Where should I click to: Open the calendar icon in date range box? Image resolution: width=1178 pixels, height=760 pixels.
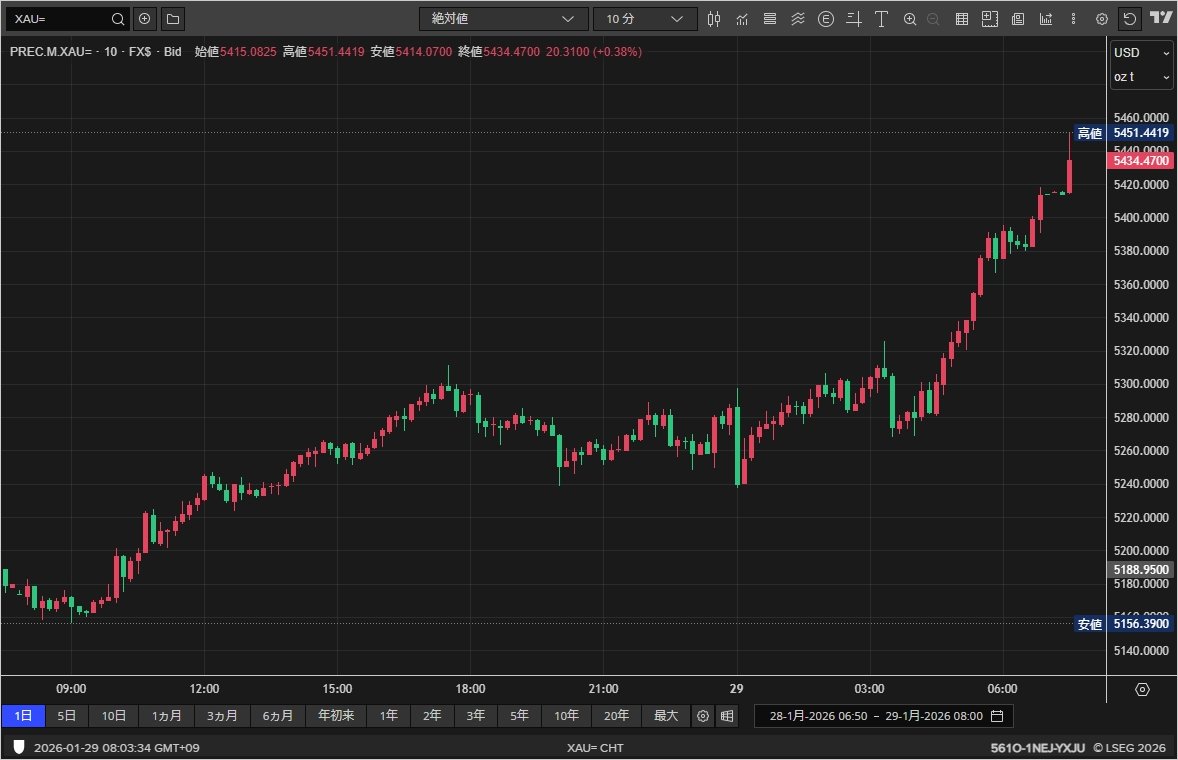(x=997, y=716)
